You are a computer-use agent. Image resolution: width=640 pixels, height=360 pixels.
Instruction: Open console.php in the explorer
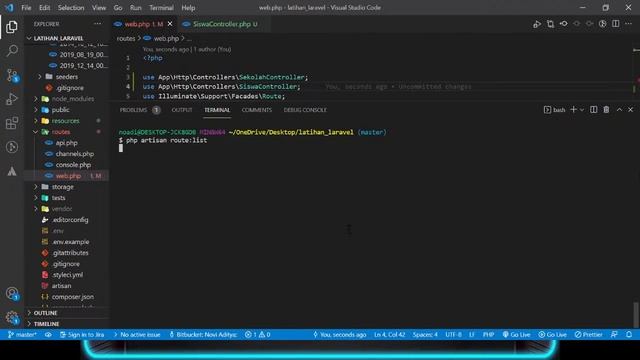73,165
